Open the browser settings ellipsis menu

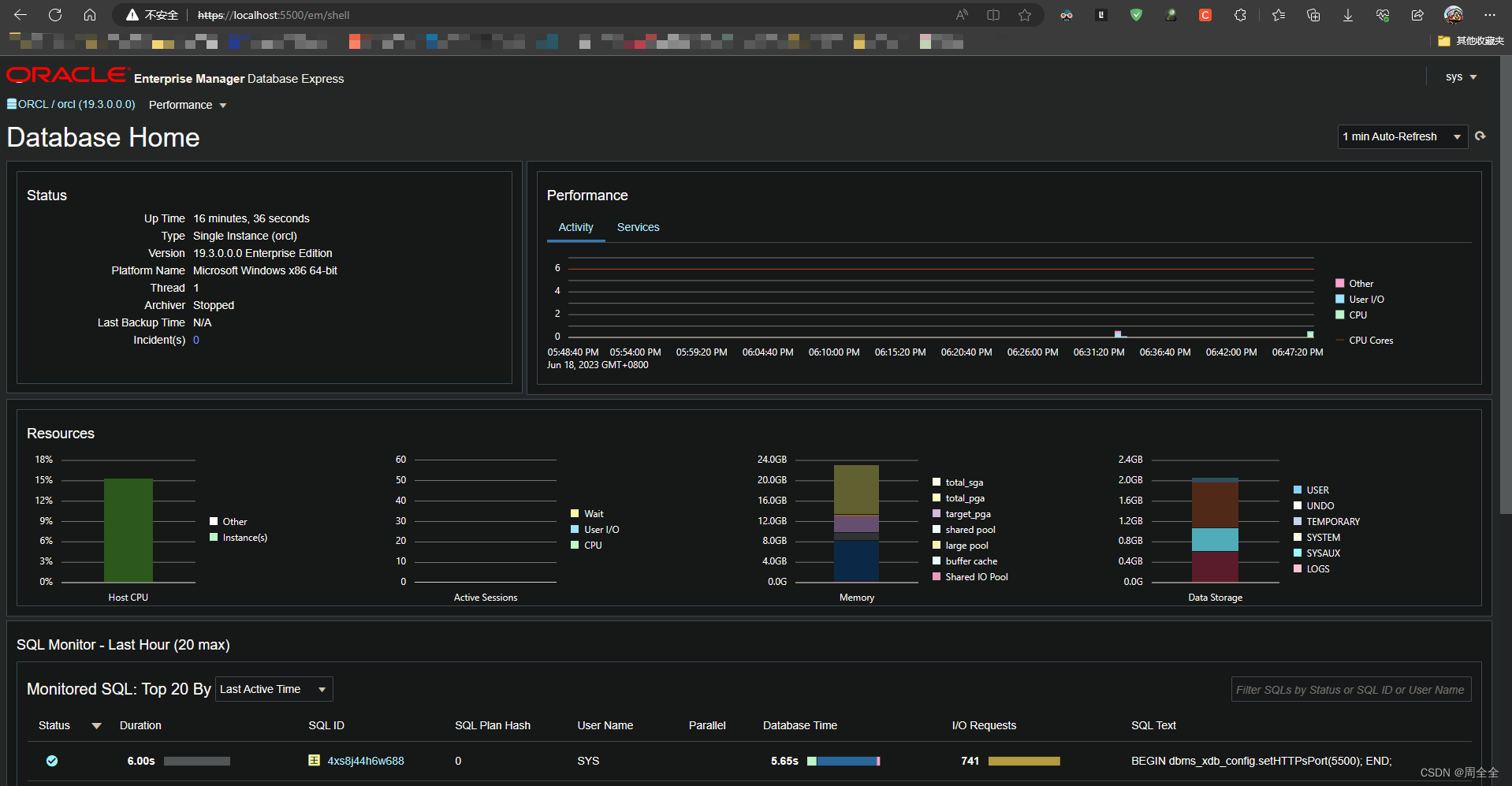tap(1489, 15)
